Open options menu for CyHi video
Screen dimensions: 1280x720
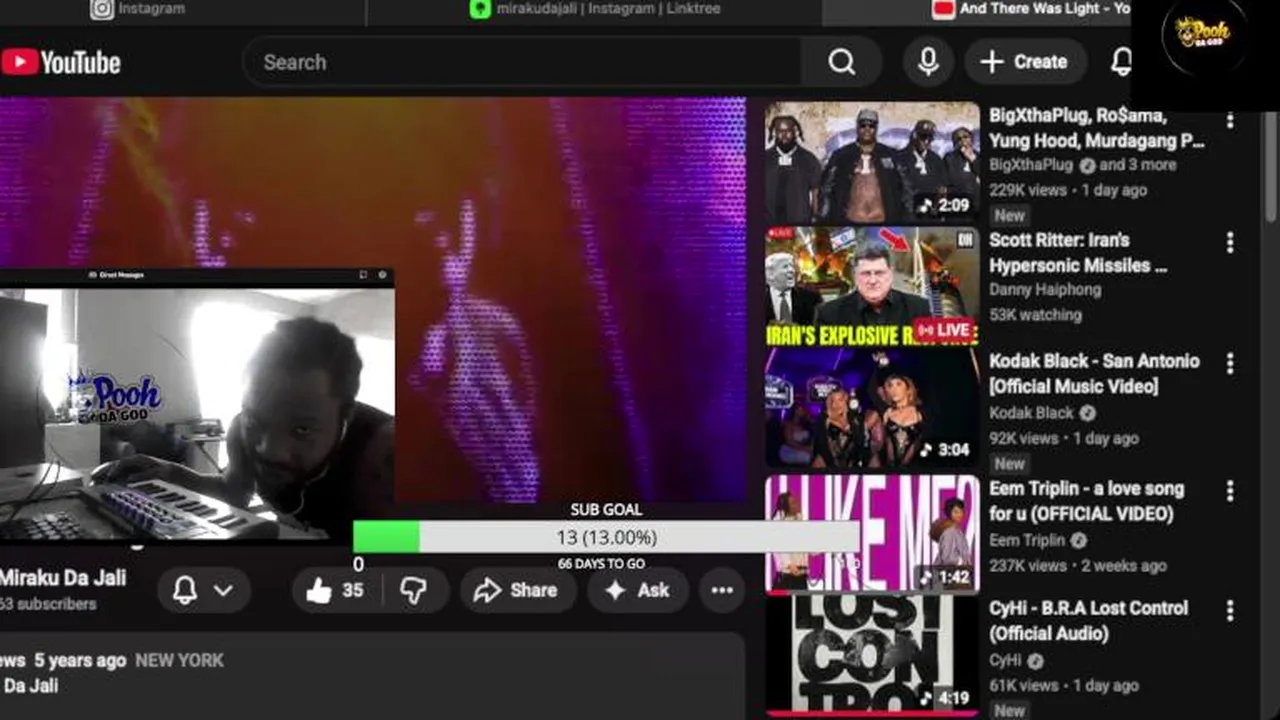point(1230,610)
